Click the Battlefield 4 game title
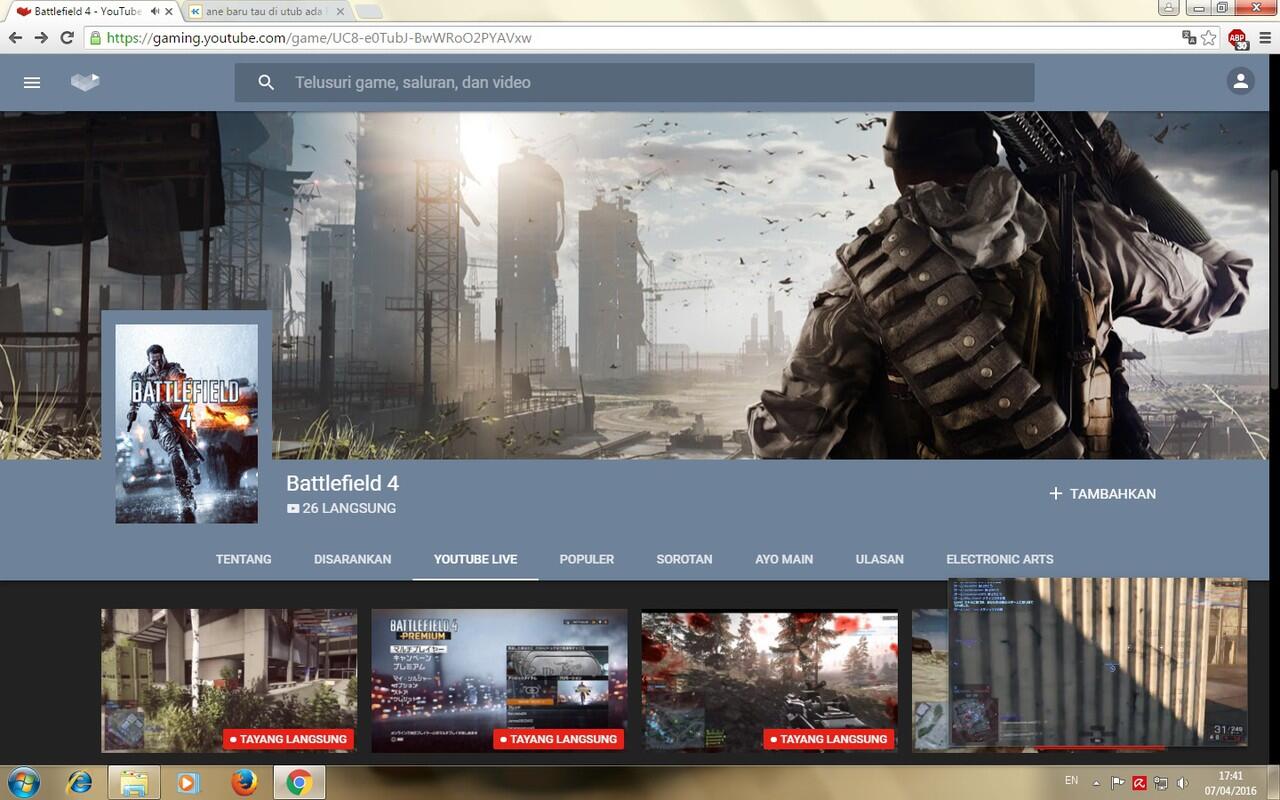The width and height of the screenshot is (1280, 800). 342,483
